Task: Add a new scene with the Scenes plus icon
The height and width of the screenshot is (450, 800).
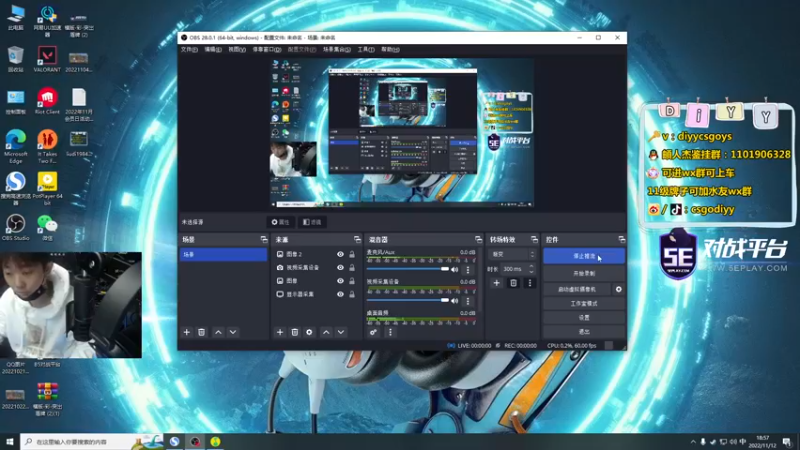Action: click(x=187, y=332)
